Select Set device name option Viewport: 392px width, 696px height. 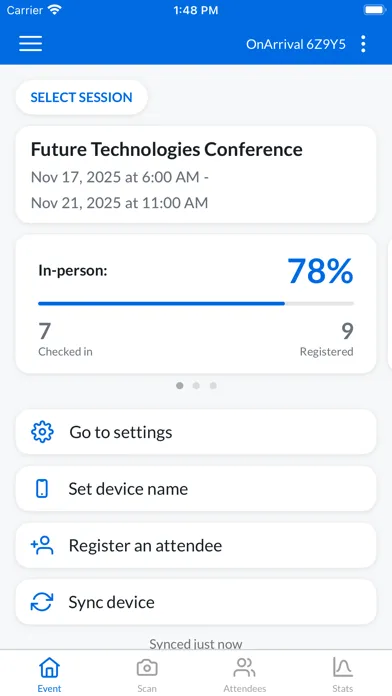pyautogui.click(x=196, y=489)
